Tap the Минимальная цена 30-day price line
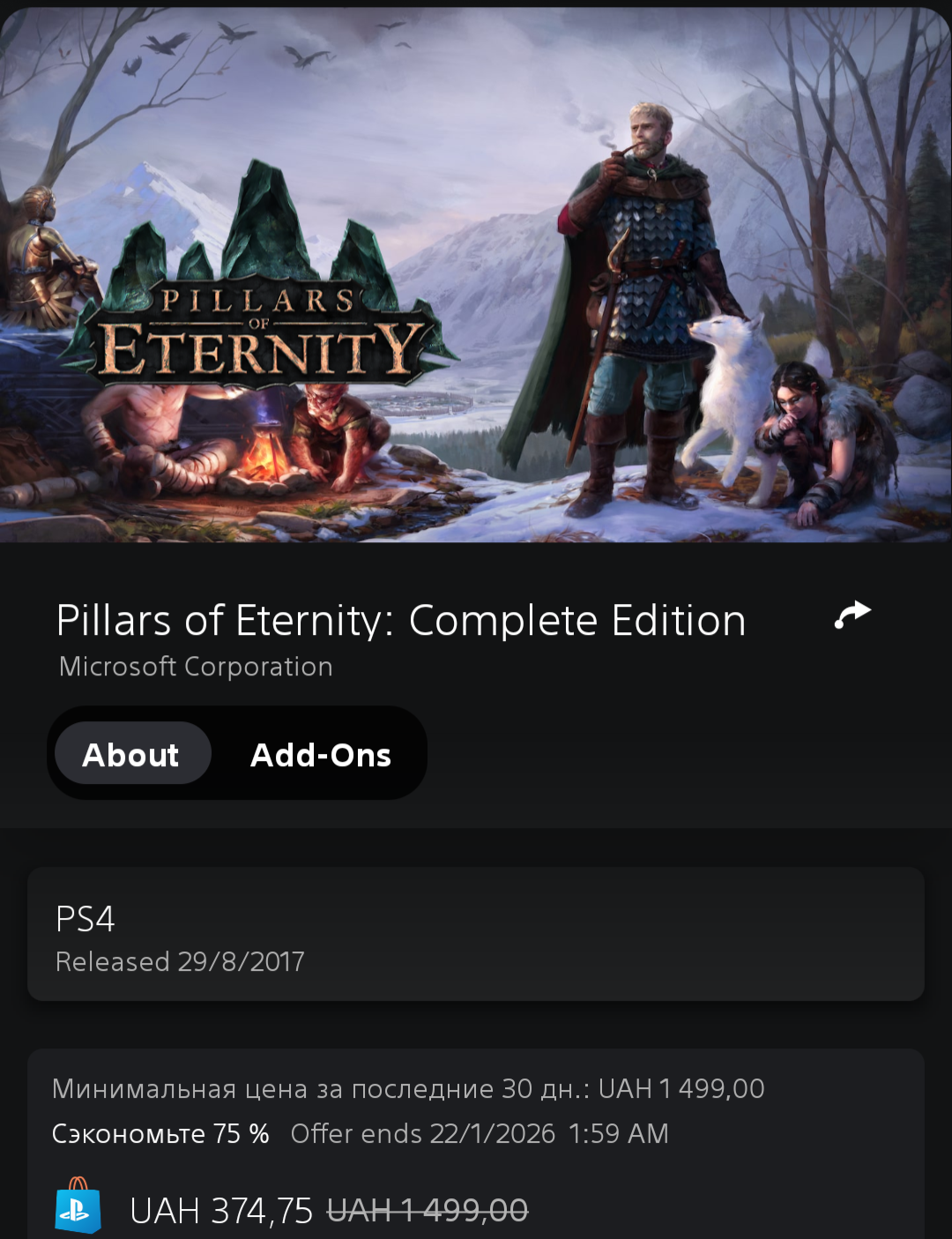Image resolution: width=952 pixels, height=1239 pixels. pos(408,1088)
